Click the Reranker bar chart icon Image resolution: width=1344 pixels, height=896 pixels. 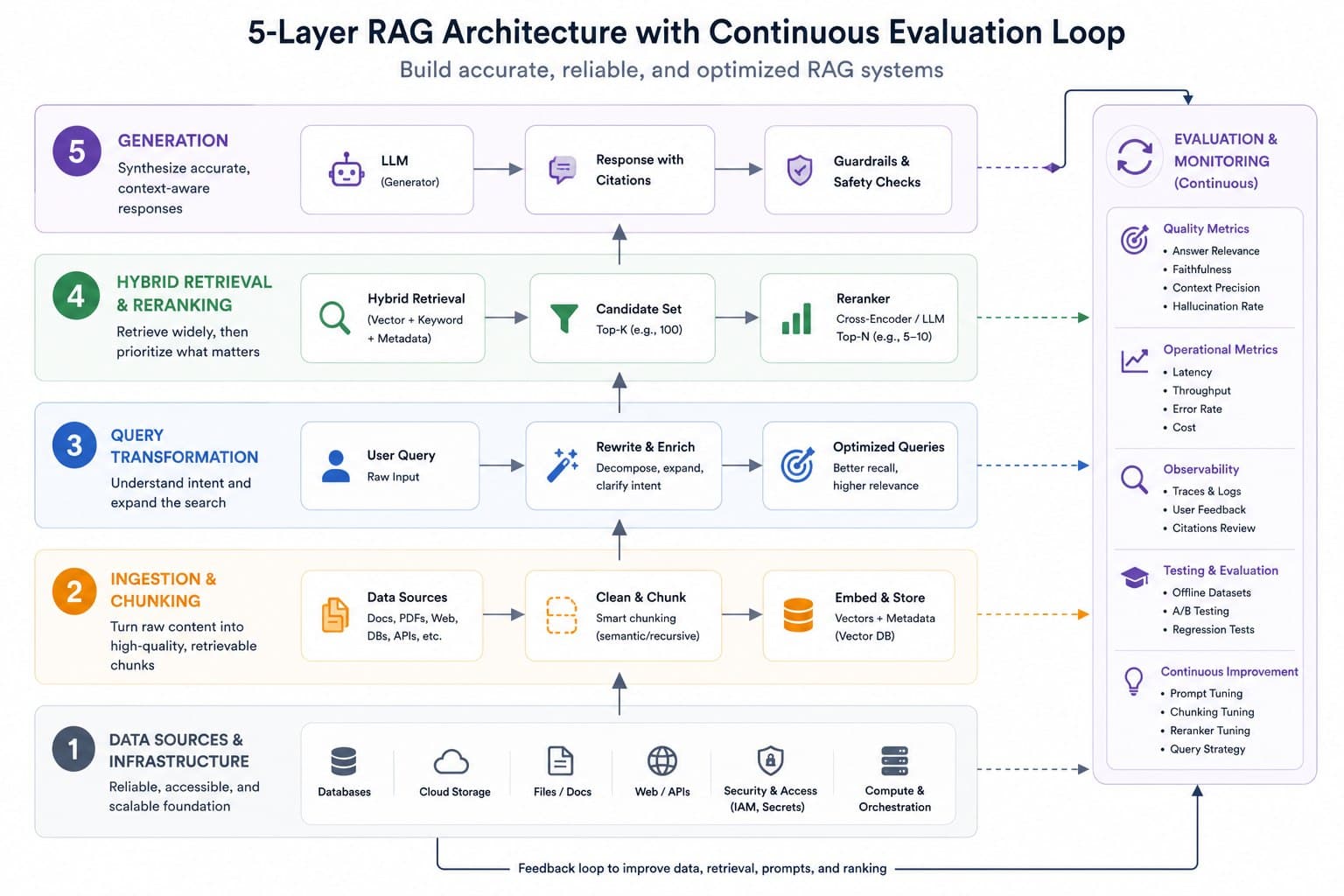click(796, 318)
